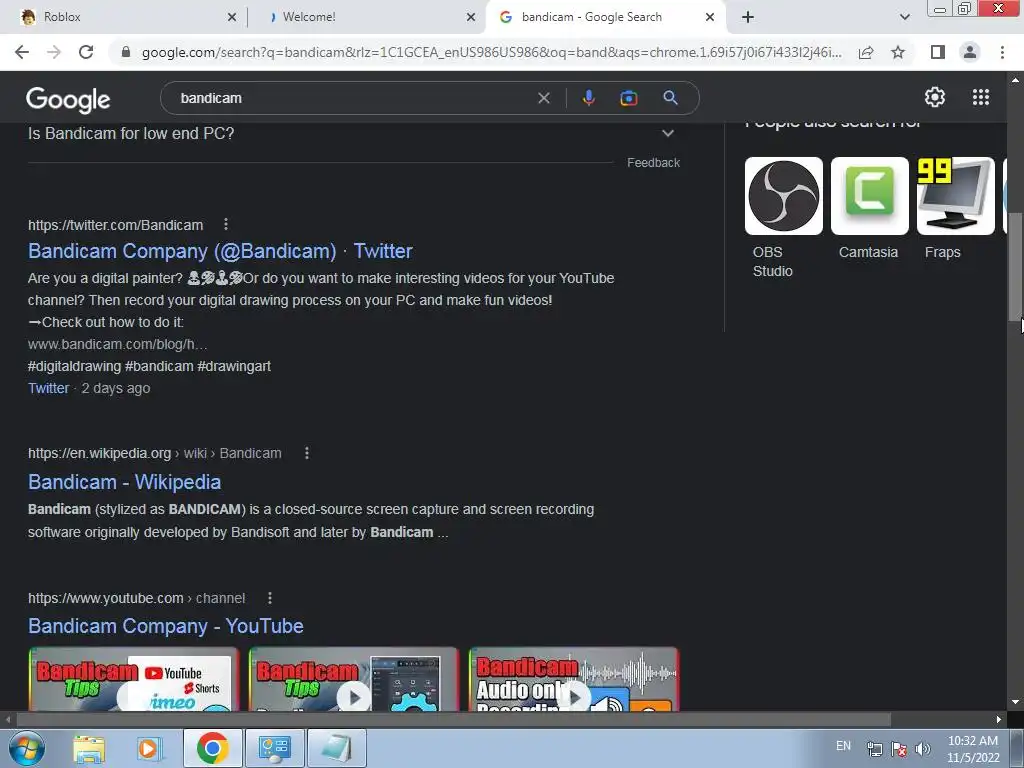Open www.bandicam.com/blog link in tweet
The height and width of the screenshot is (768, 1024).
[118, 344]
